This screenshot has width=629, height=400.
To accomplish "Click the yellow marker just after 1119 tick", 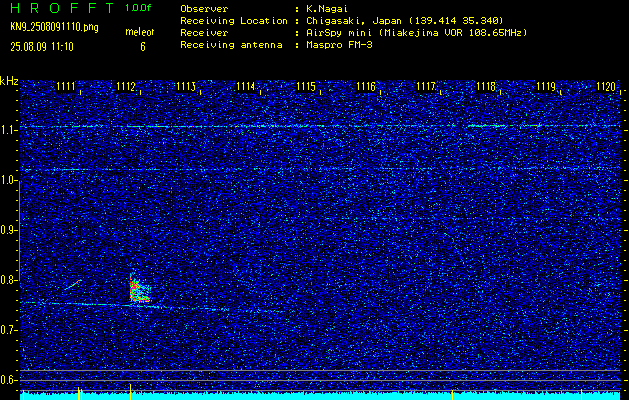I will (x=581, y=394).
